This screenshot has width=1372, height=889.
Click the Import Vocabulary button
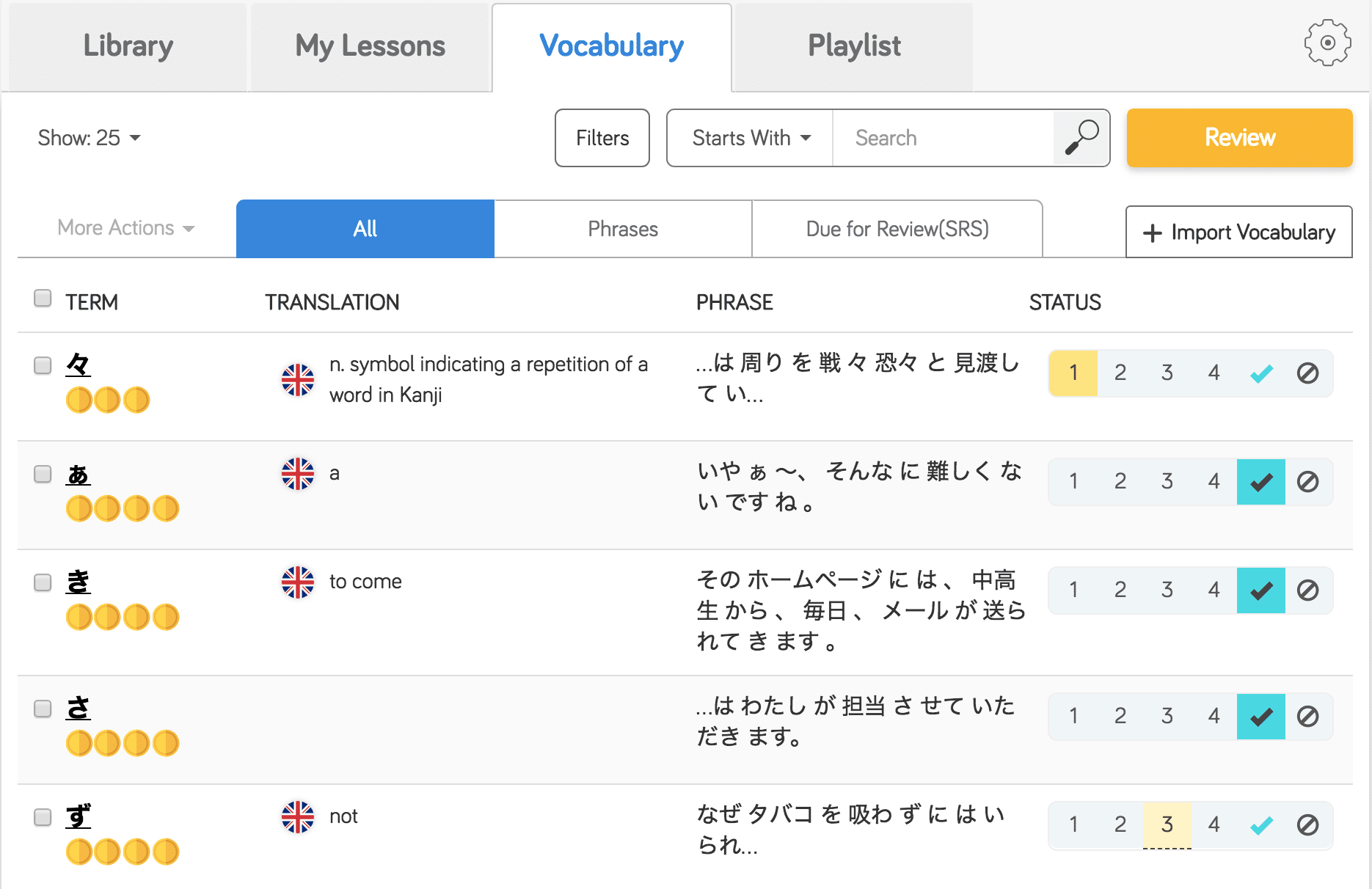tap(1238, 233)
